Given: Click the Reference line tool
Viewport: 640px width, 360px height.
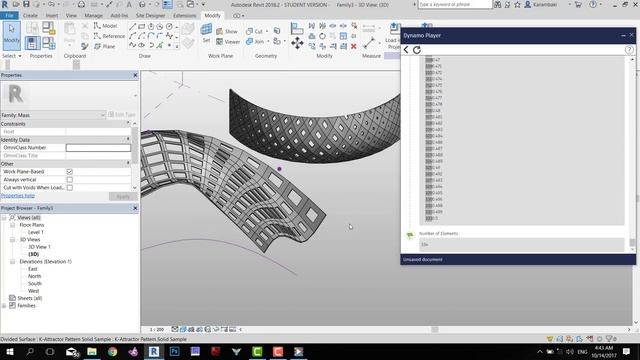Looking at the screenshot, I should pyautogui.click(x=109, y=36).
